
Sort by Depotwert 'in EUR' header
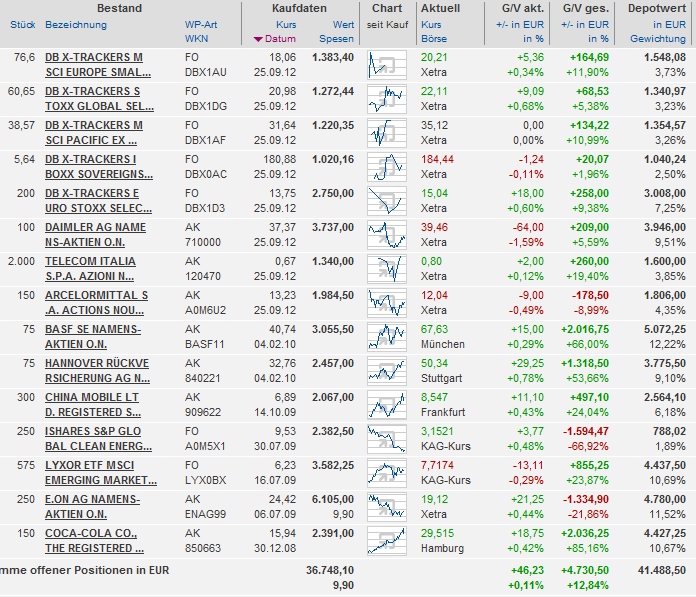pos(669,25)
